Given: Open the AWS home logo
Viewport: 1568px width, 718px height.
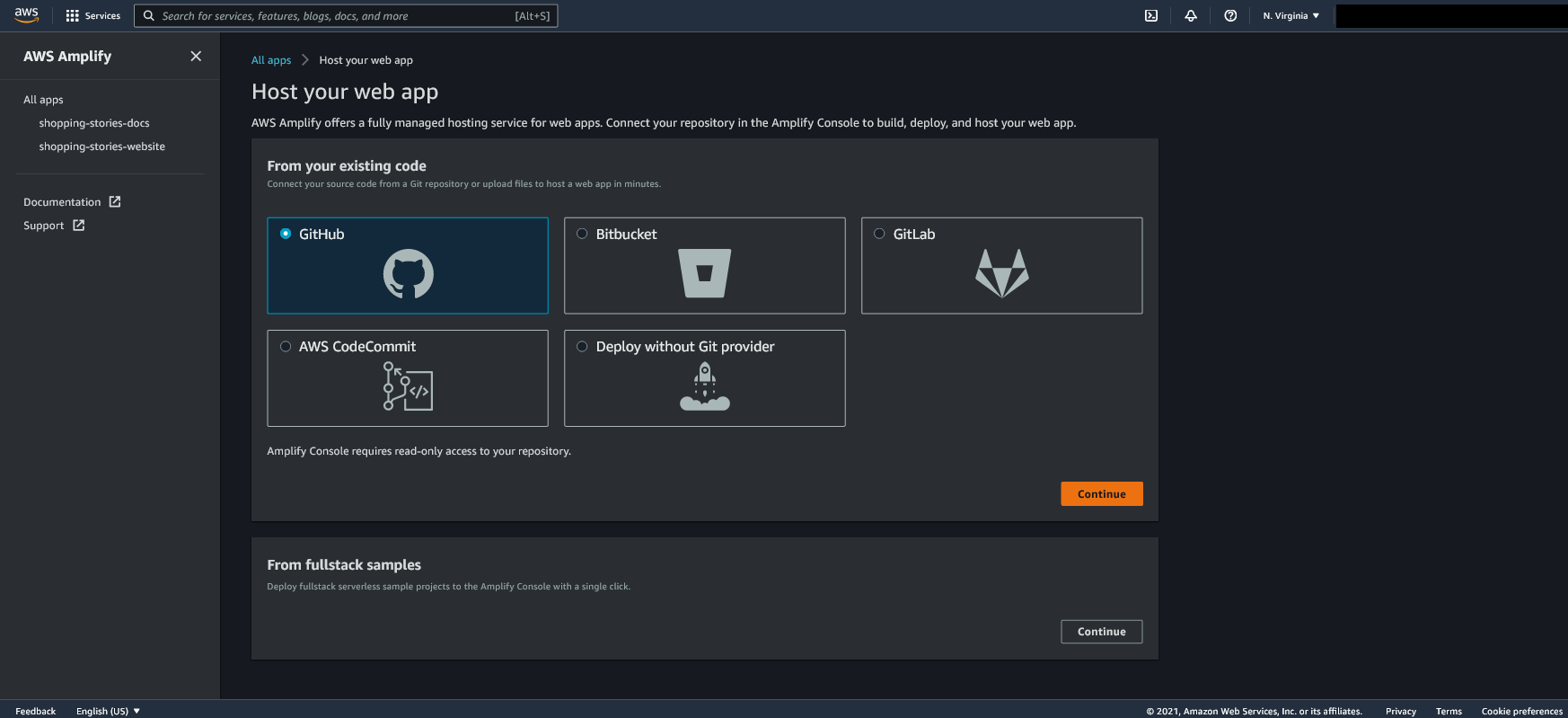Looking at the screenshot, I should pos(26,15).
